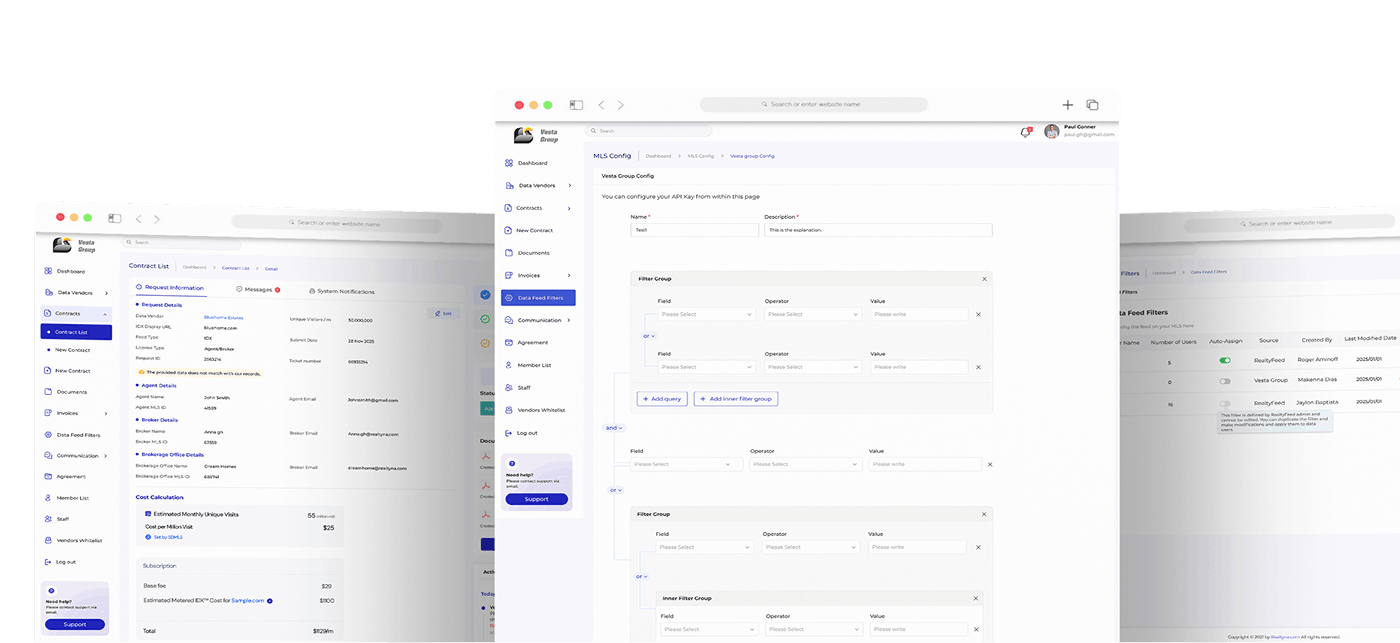Expand Data Vendors submenu in center sidebar

pos(570,185)
